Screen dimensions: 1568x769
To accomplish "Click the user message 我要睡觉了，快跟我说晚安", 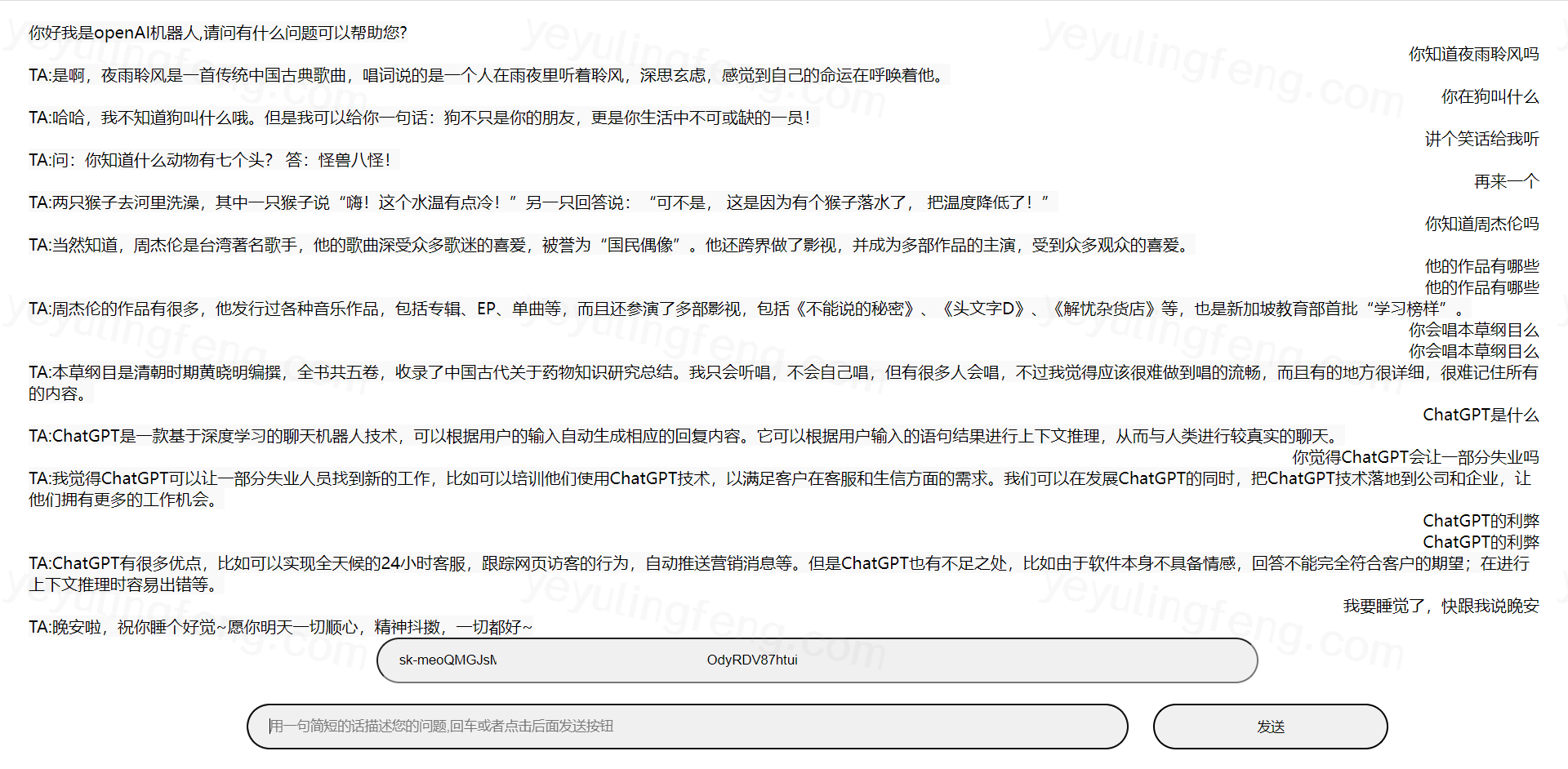I will 1441,606.
